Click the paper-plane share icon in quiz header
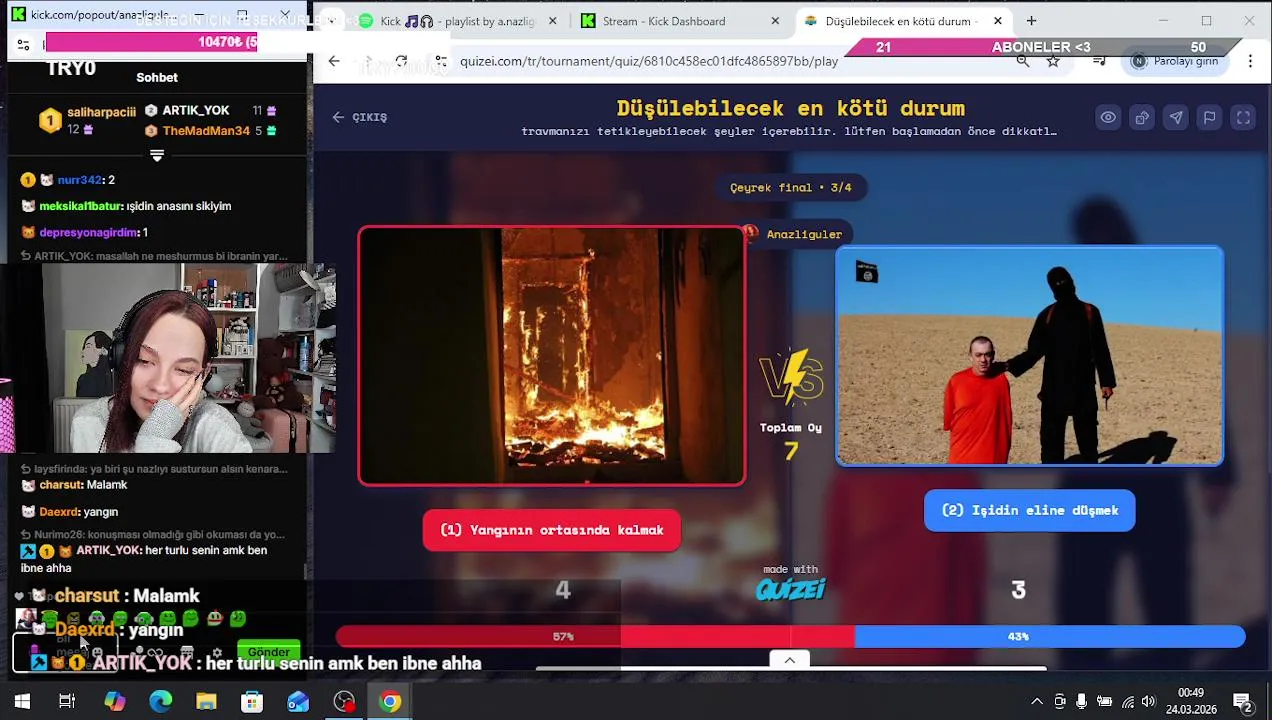 pyautogui.click(x=1176, y=117)
